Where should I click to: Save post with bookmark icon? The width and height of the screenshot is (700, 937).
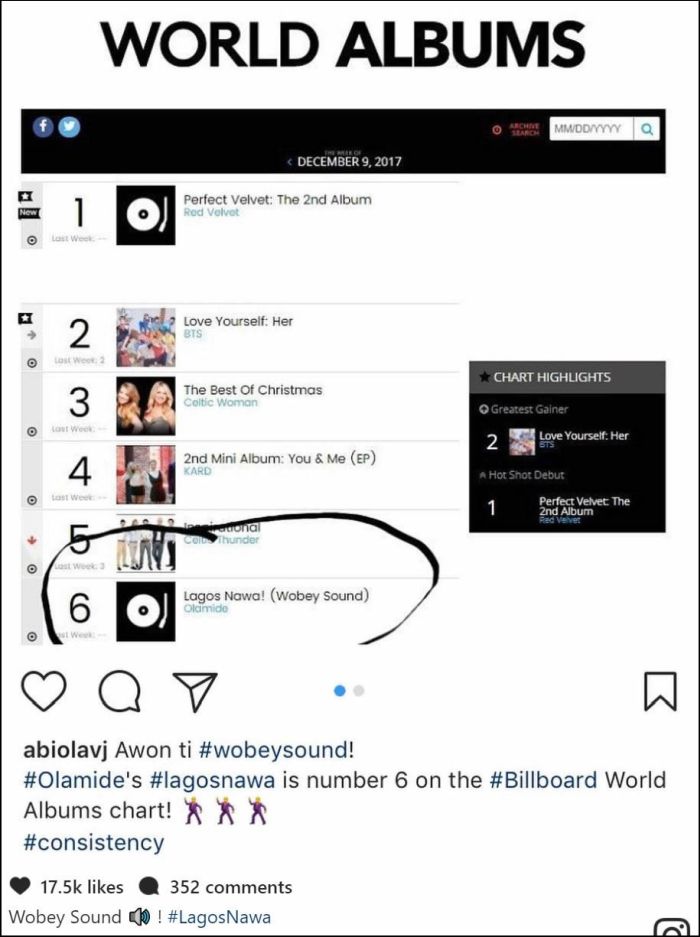point(660,690)
